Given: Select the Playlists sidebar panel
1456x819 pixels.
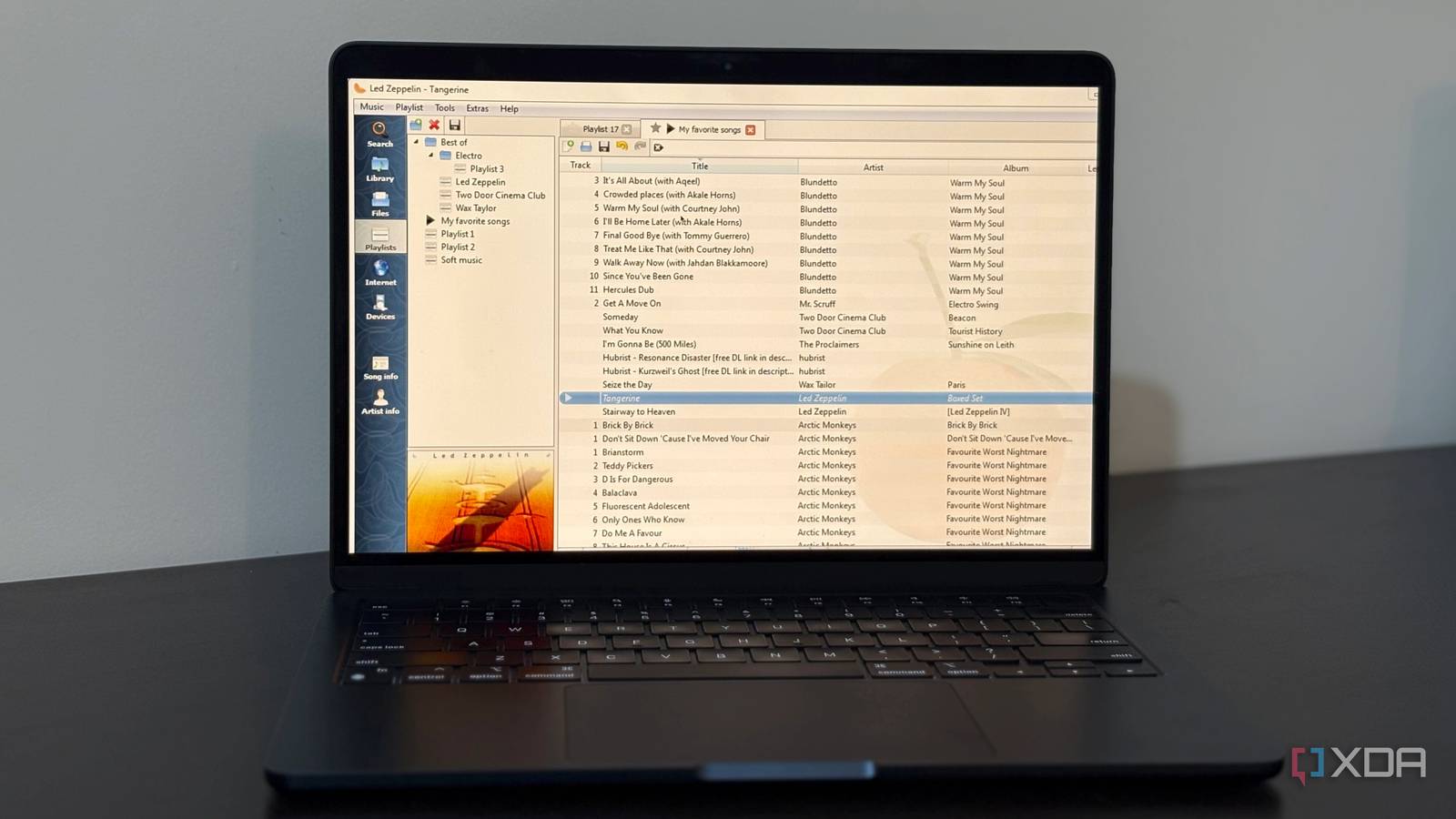Looking at the screenshot, I should 379,238.
